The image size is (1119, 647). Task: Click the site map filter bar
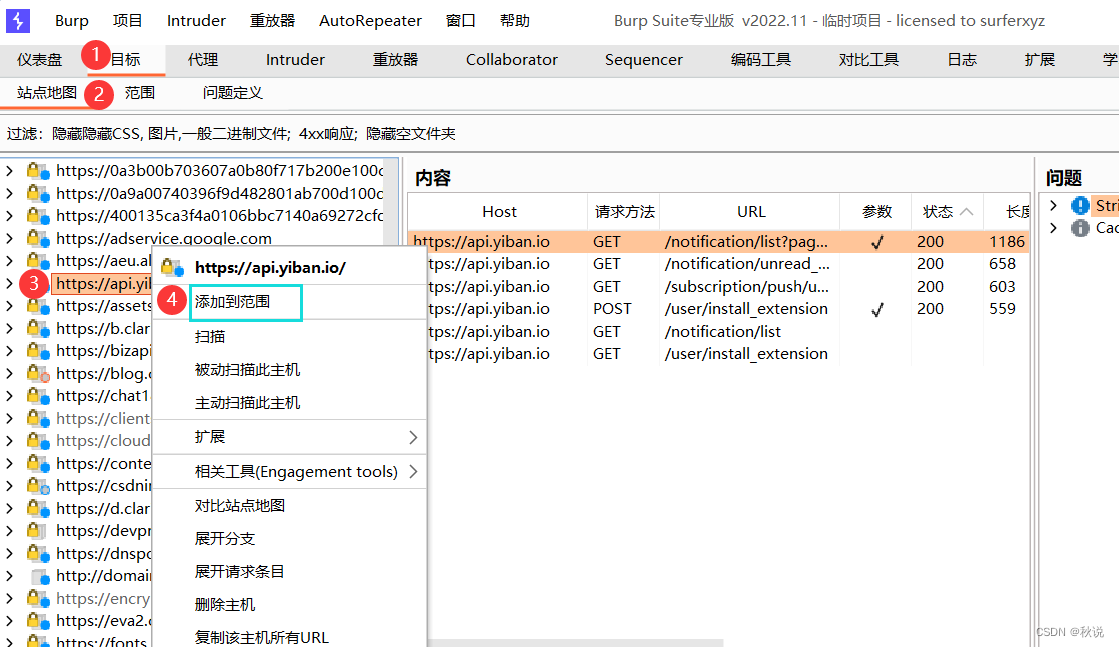point(560,134)
